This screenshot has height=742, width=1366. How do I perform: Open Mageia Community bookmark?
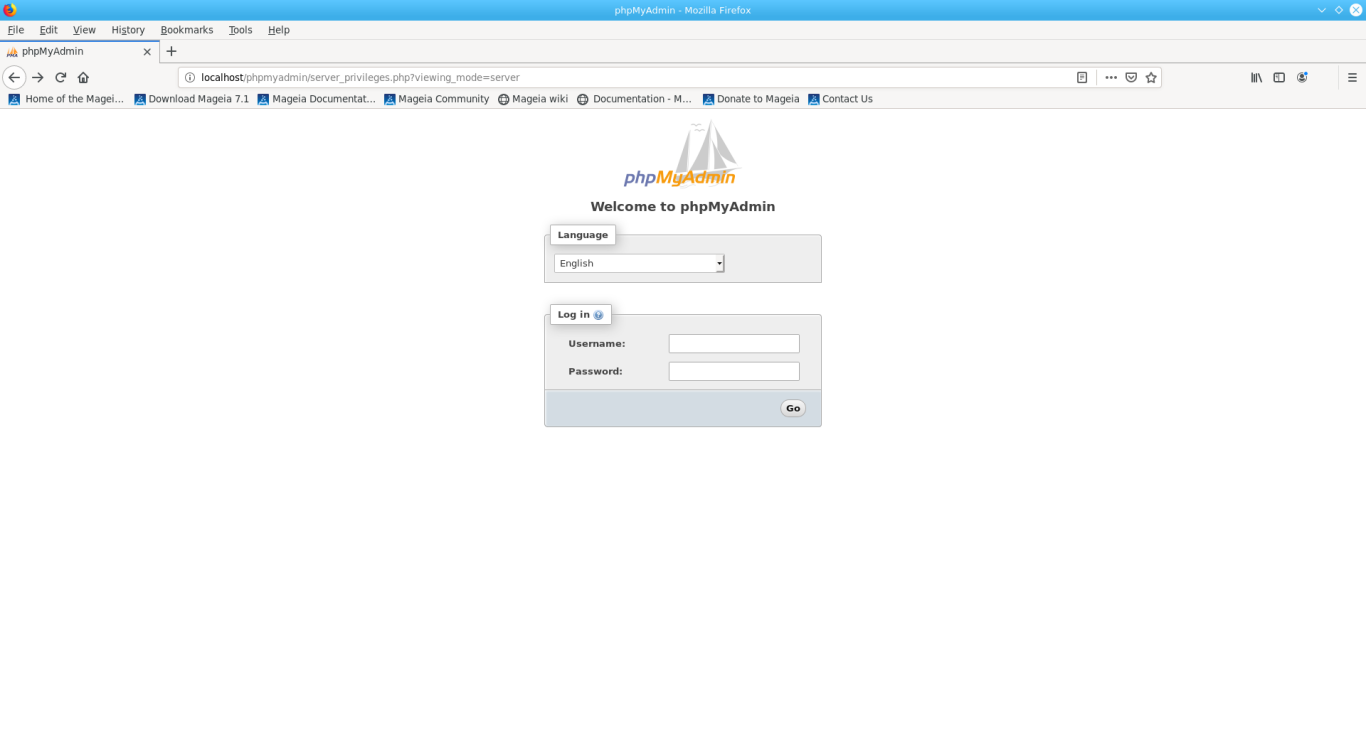436,99
